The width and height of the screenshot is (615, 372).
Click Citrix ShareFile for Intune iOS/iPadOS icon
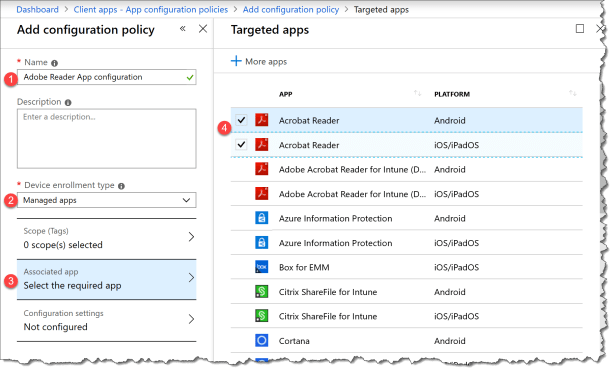(262, 316)
